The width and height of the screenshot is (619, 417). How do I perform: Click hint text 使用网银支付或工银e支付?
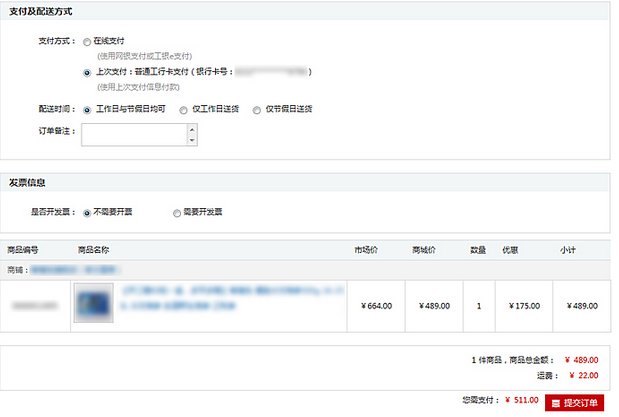(x=144, y=56)
